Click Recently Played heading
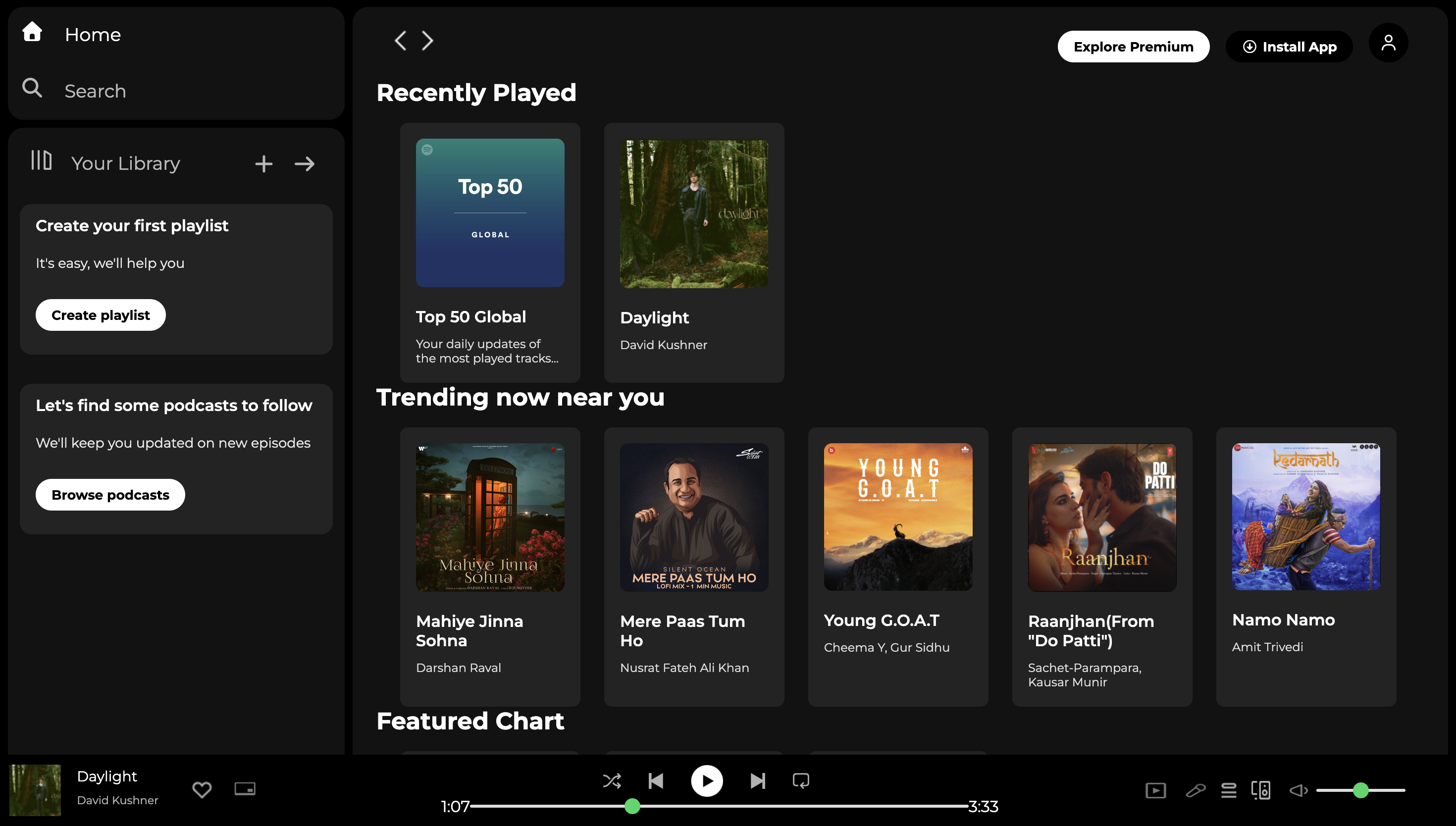This screenshot has height=826, width=1456. click(476, 93)
